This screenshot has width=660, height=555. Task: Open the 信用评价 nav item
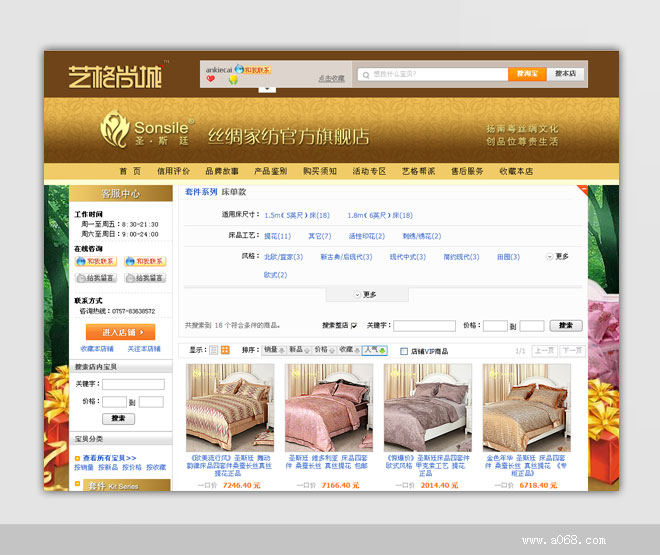[x=173, y=171]
